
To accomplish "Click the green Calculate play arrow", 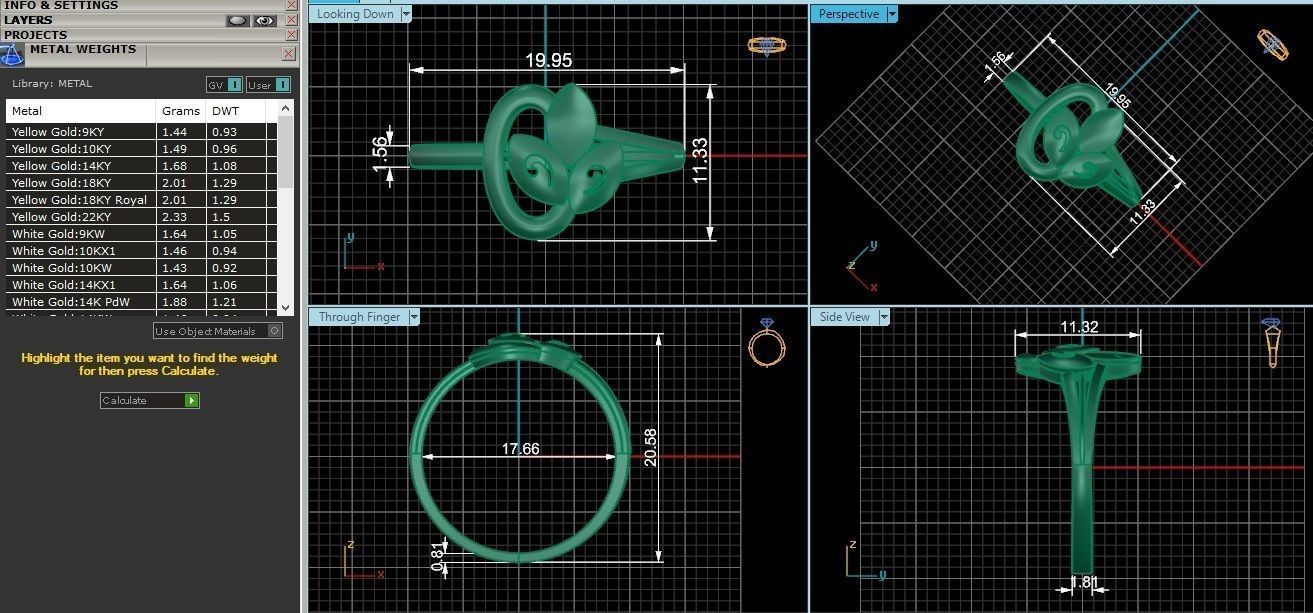I will tap(191, 400).
